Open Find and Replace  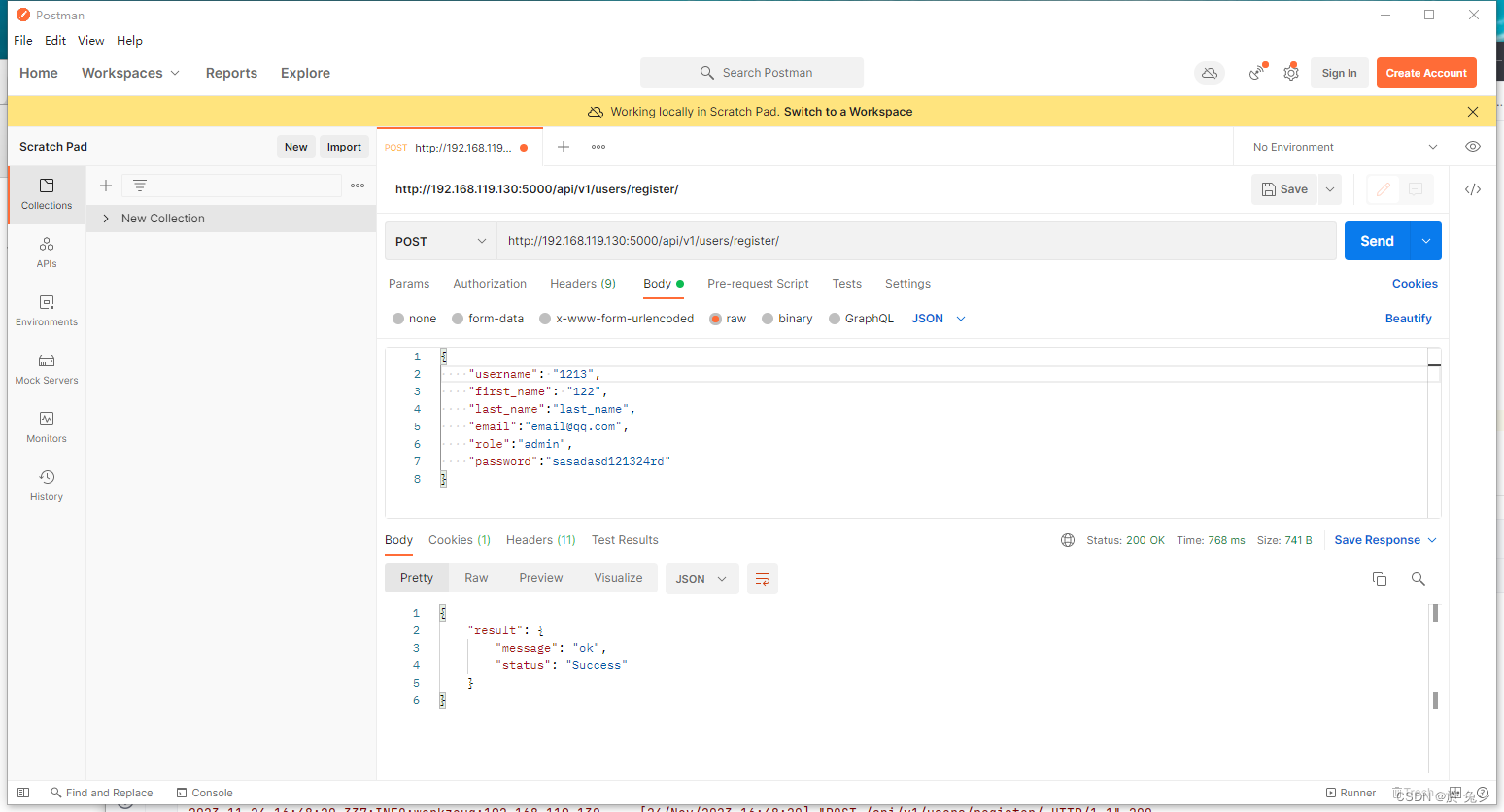click(x=102, y=793)
